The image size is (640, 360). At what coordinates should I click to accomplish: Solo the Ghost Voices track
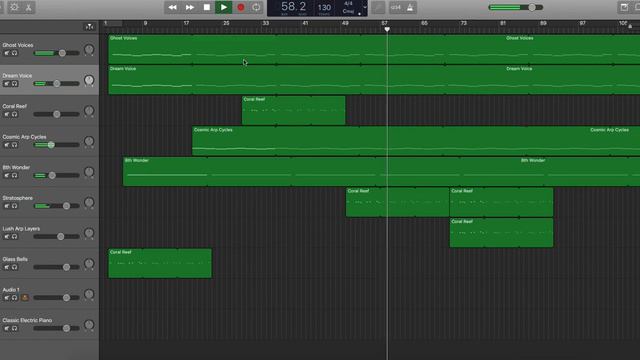coord(14,53)
